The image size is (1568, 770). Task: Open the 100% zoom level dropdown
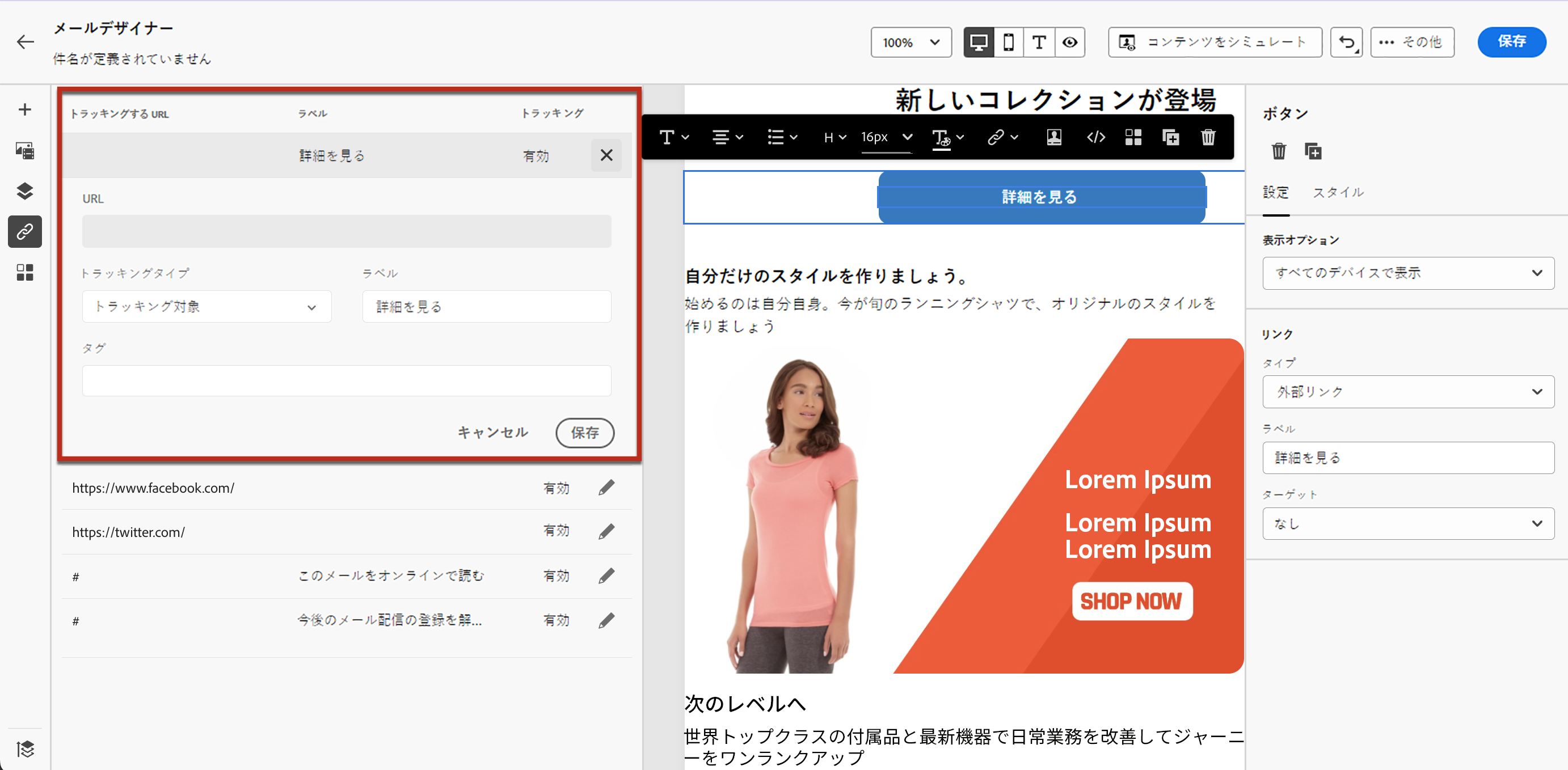pyautogui.click(x=911, y=43)
